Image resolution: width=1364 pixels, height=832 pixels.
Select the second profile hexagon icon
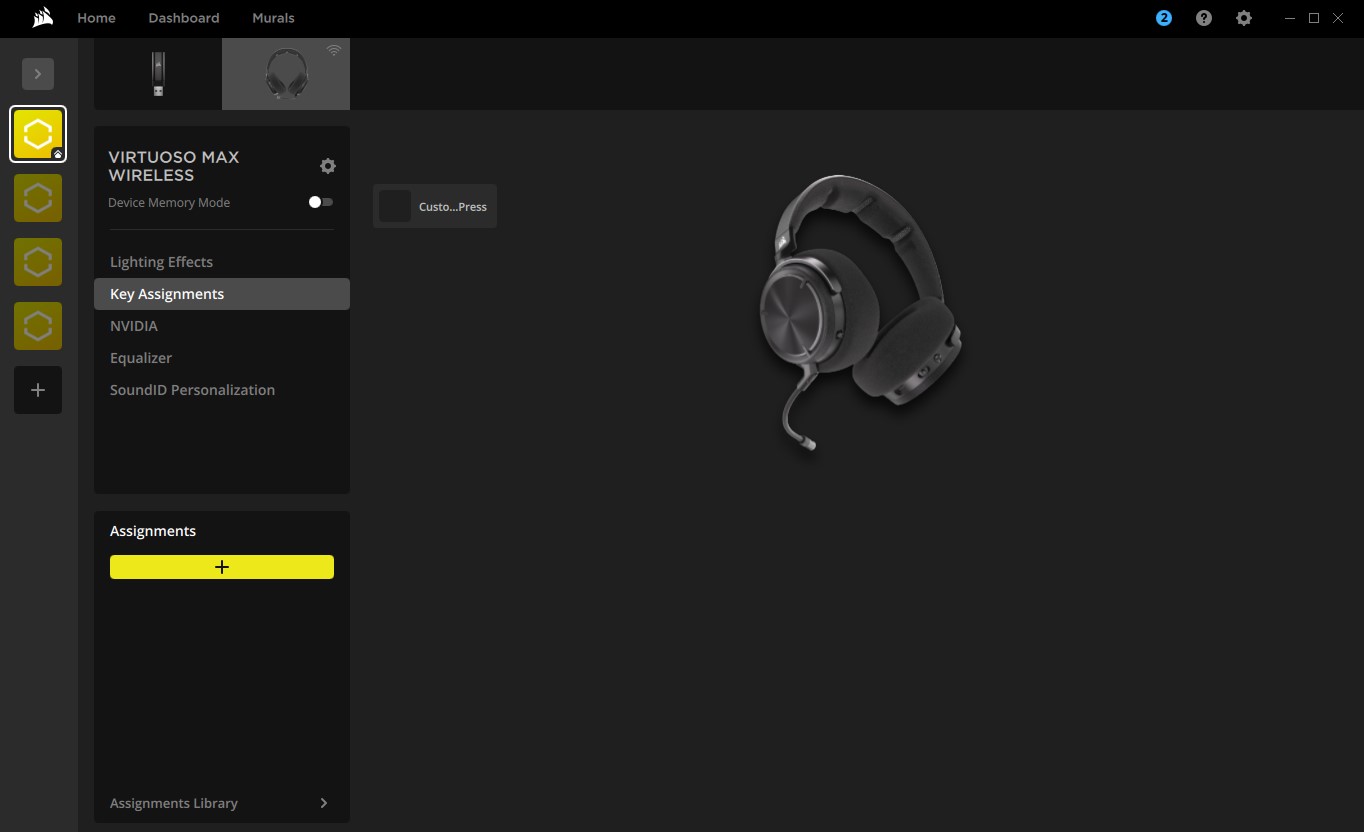38,198
